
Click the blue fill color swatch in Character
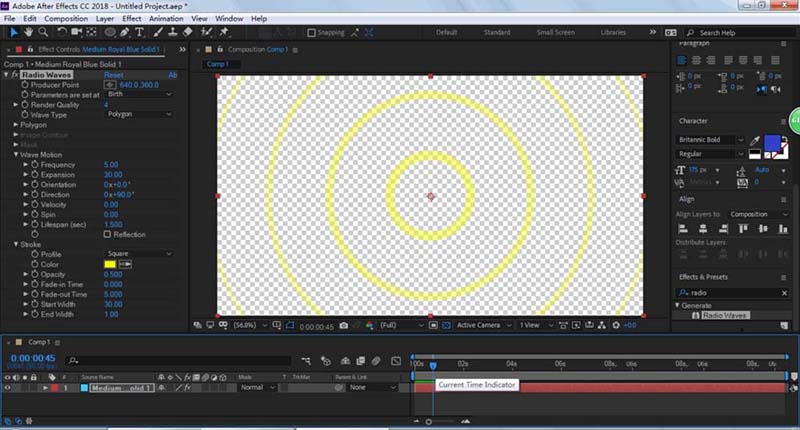point(772,143)
